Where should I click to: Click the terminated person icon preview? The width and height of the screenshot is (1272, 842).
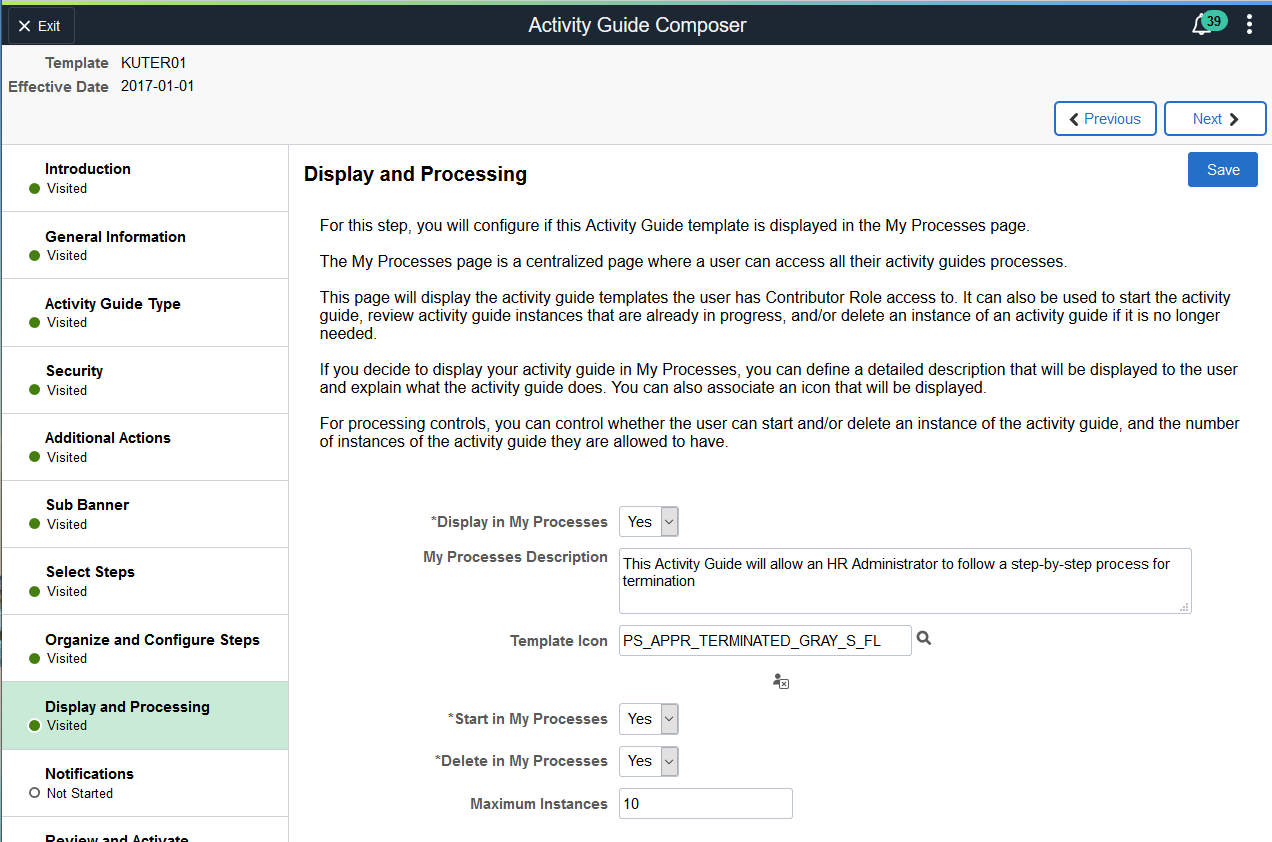click(x=781, y=681)
